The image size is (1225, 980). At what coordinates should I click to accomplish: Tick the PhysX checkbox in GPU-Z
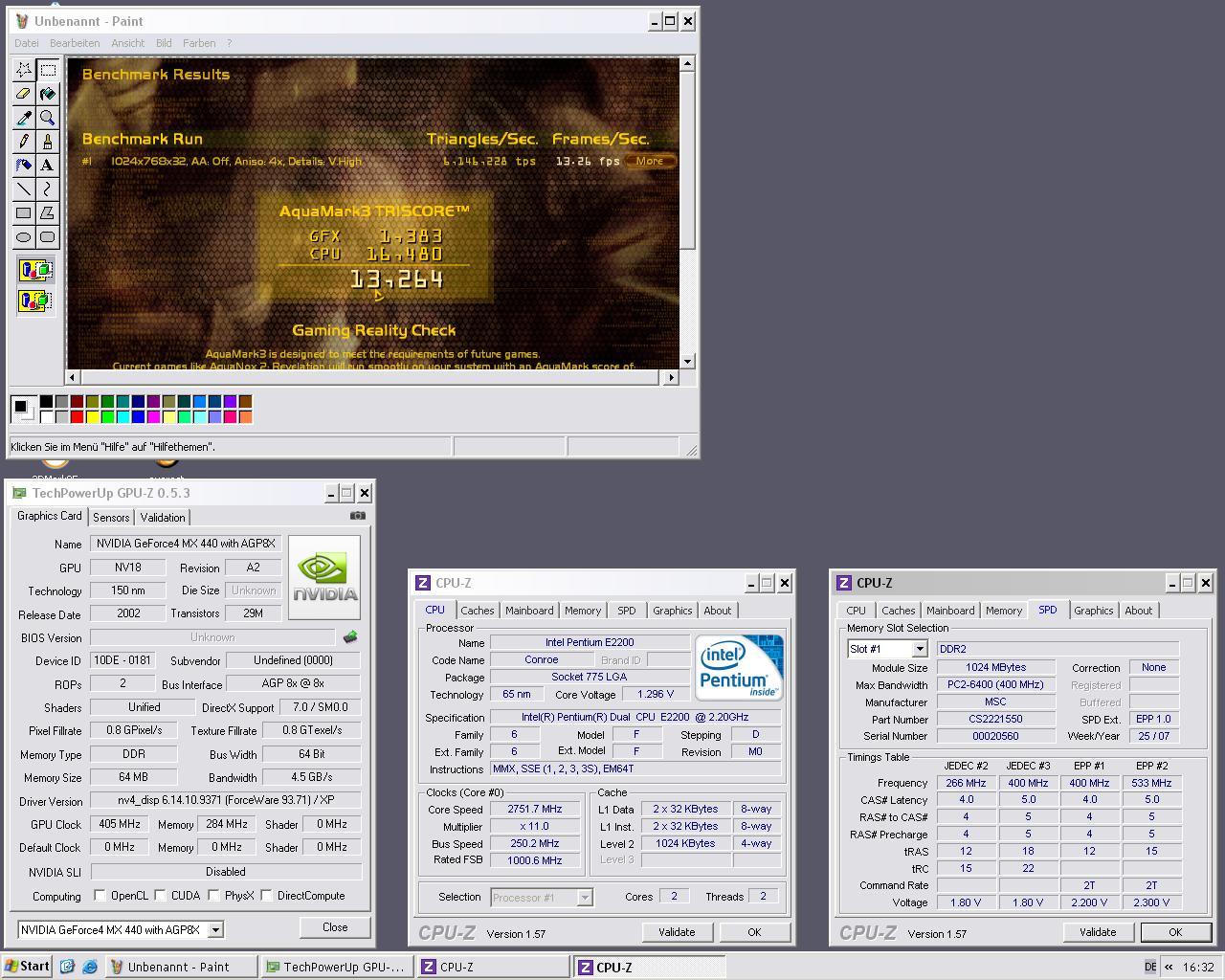click(213, 896)
